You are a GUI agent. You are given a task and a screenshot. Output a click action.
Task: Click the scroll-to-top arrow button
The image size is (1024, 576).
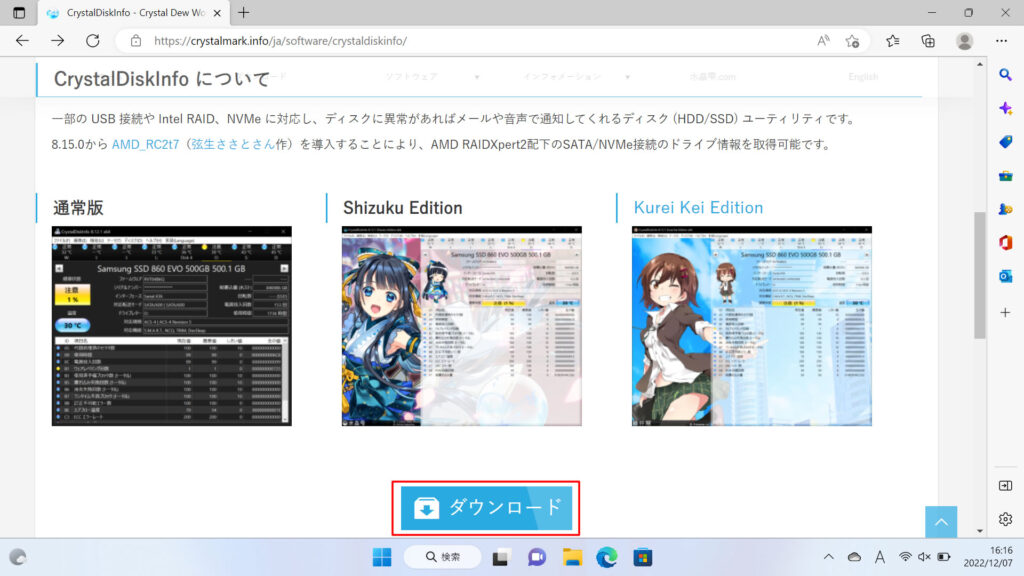point(941,522)
